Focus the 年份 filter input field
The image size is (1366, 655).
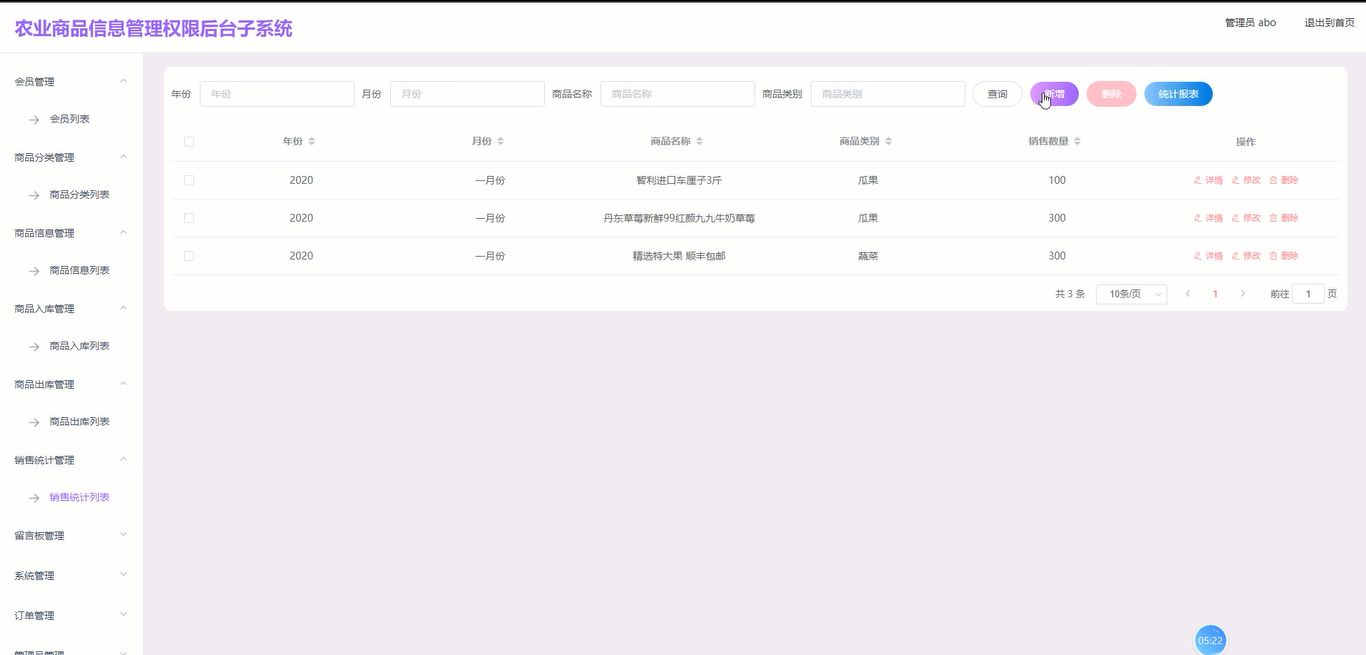[277, 94]
